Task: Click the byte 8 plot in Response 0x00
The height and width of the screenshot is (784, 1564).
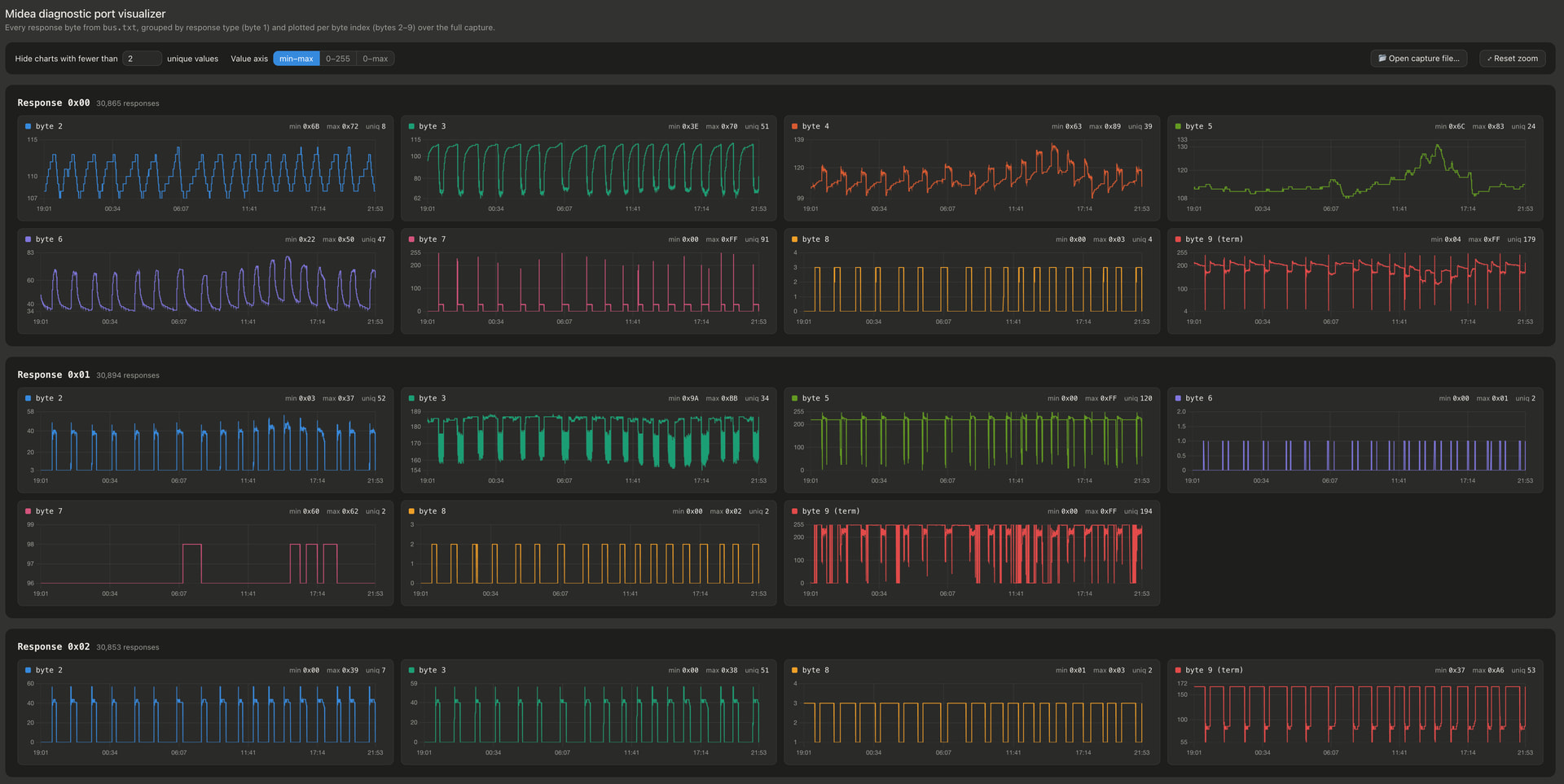Action: [x=972, y=287]
